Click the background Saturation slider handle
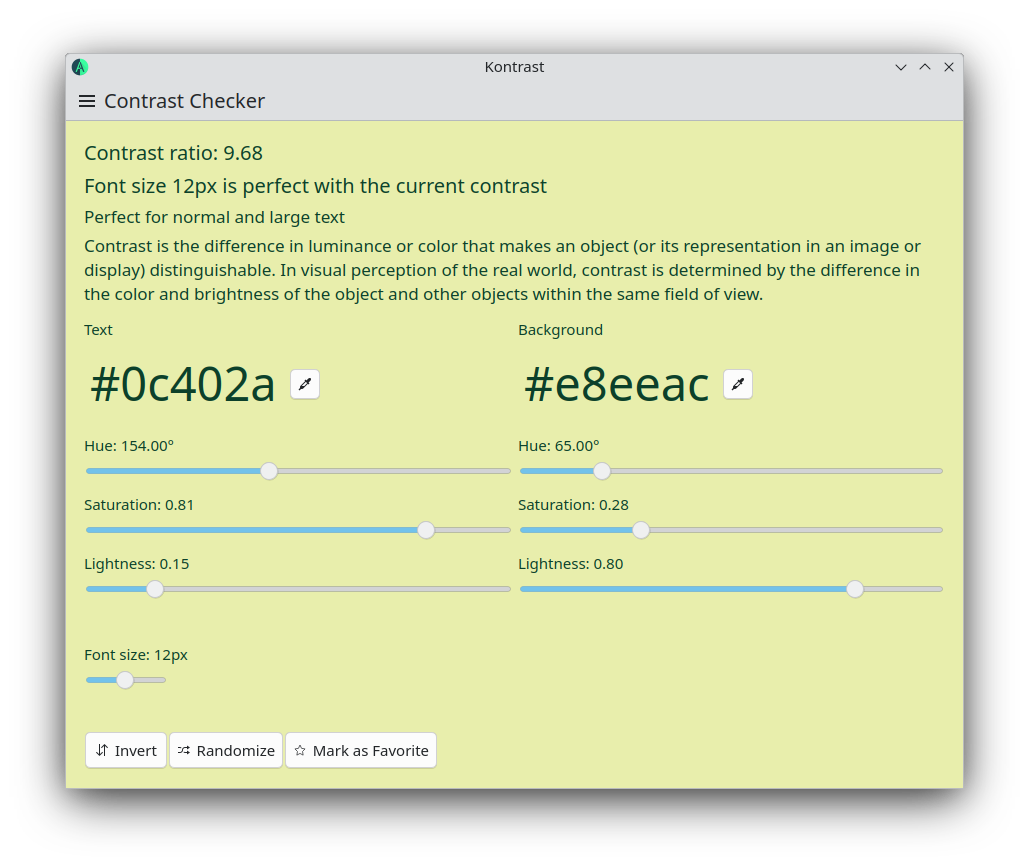Viewport: 1029px width, 866px height. [x=641, y=530]
